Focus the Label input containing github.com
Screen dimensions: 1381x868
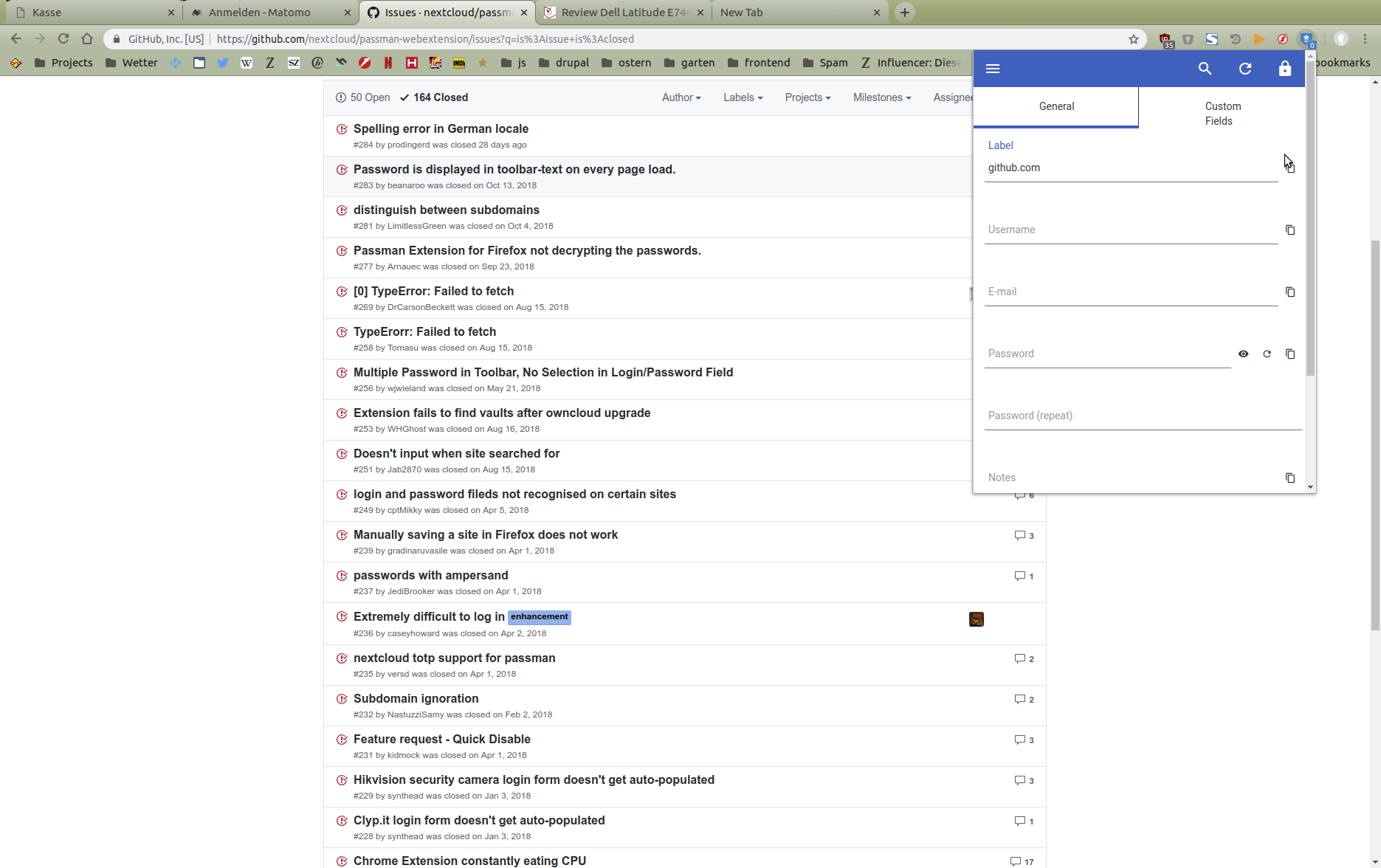(1132, 168)
